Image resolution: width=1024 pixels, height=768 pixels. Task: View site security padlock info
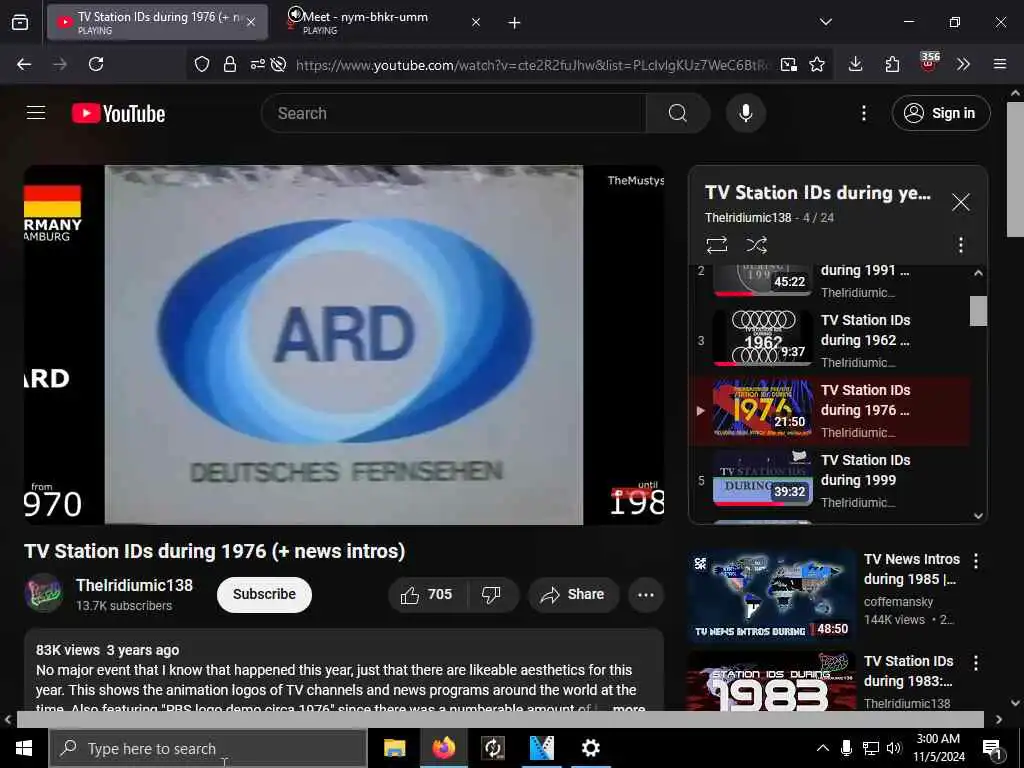229,64
